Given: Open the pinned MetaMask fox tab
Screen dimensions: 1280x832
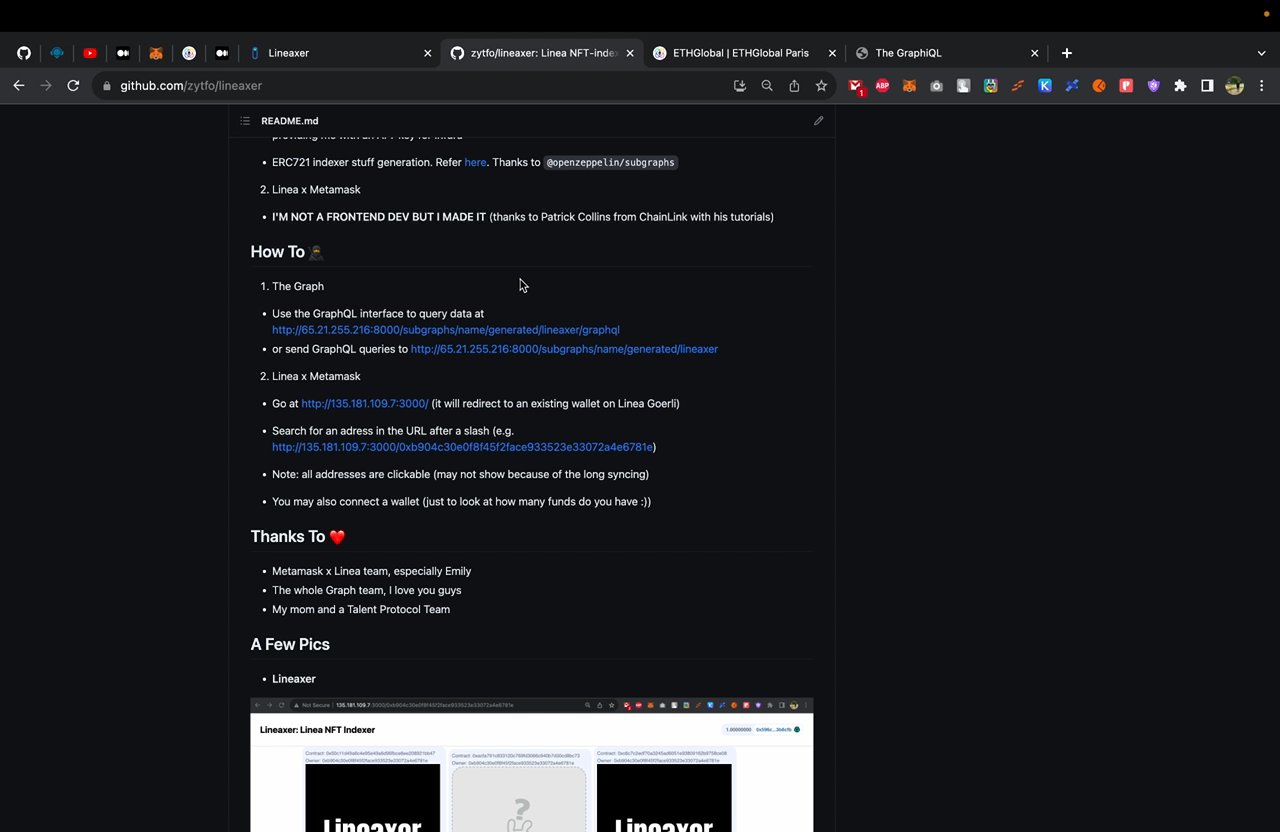Looking at the screenshot, I should point(156,53).
